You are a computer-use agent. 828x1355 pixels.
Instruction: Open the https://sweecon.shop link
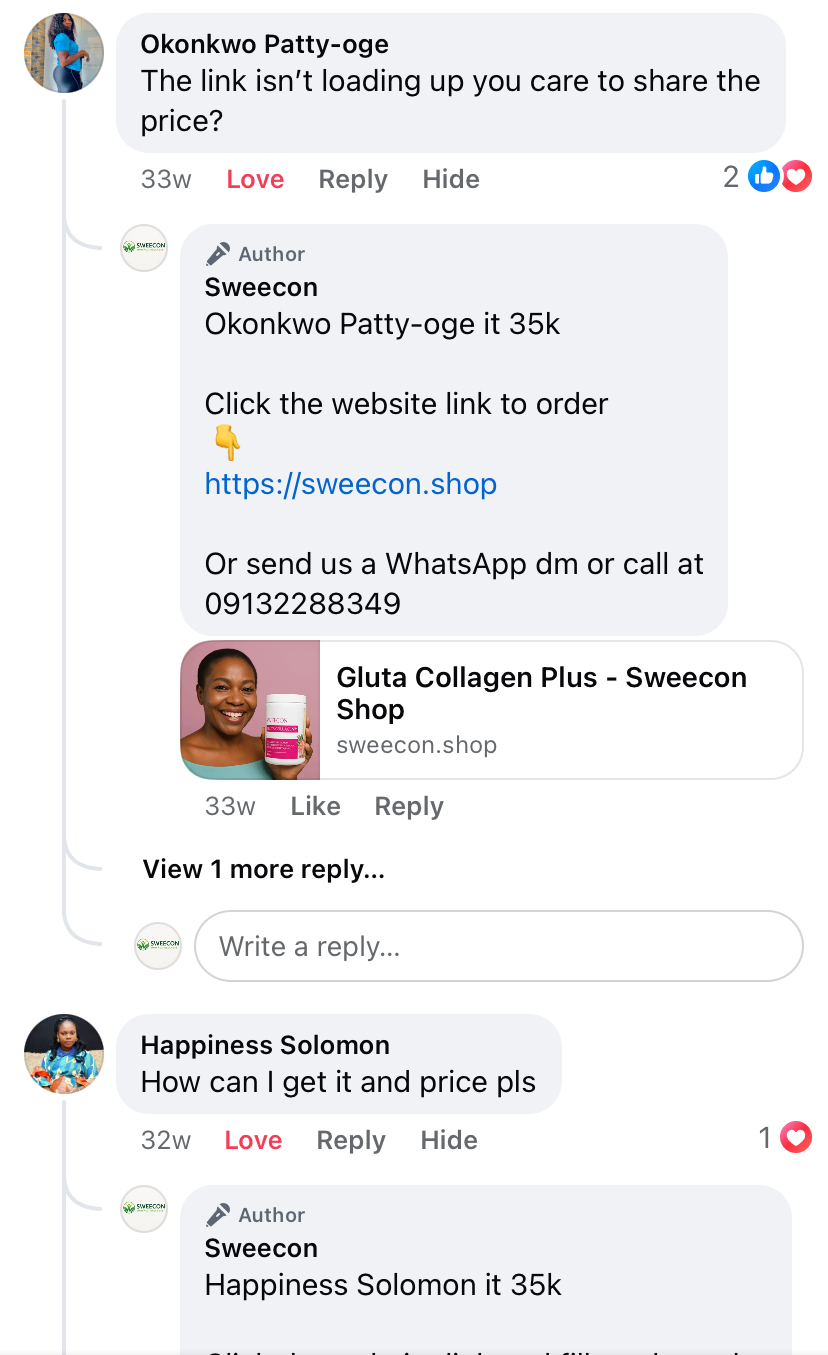pos(350,484)
